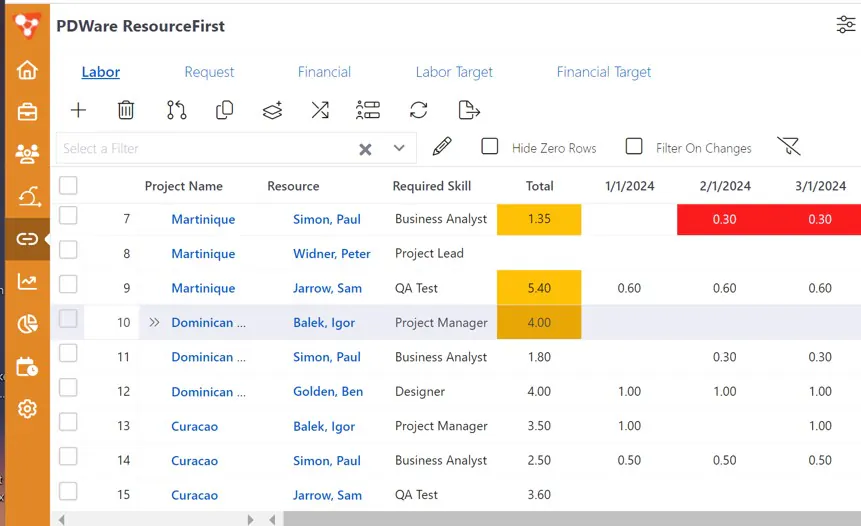Open Jarrow, Sam link in row 15
The width and height of the screenshot is (861, 526).
coord(327,495)
